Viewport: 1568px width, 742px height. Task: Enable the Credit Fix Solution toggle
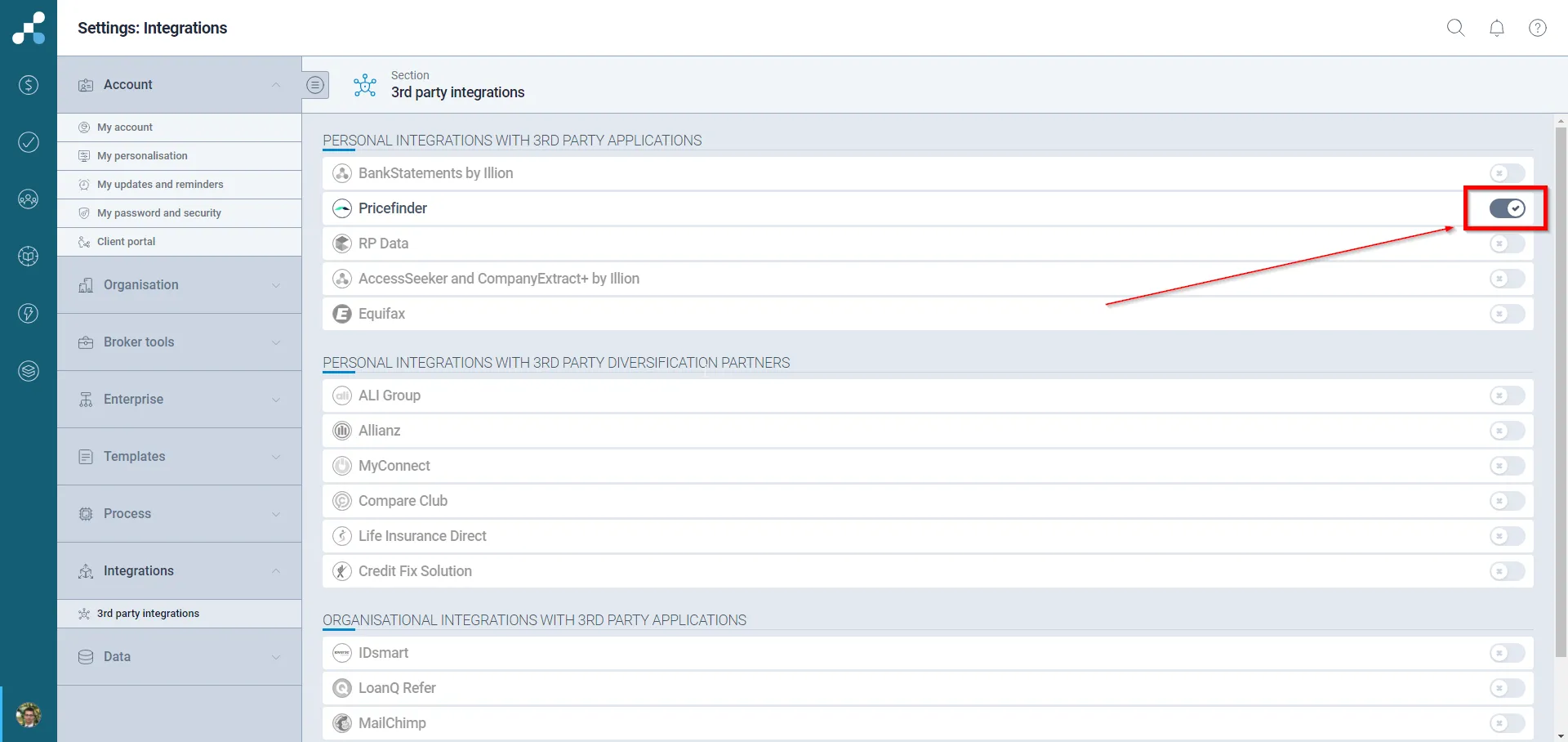pyautogui.click(x=1507, y=571)
